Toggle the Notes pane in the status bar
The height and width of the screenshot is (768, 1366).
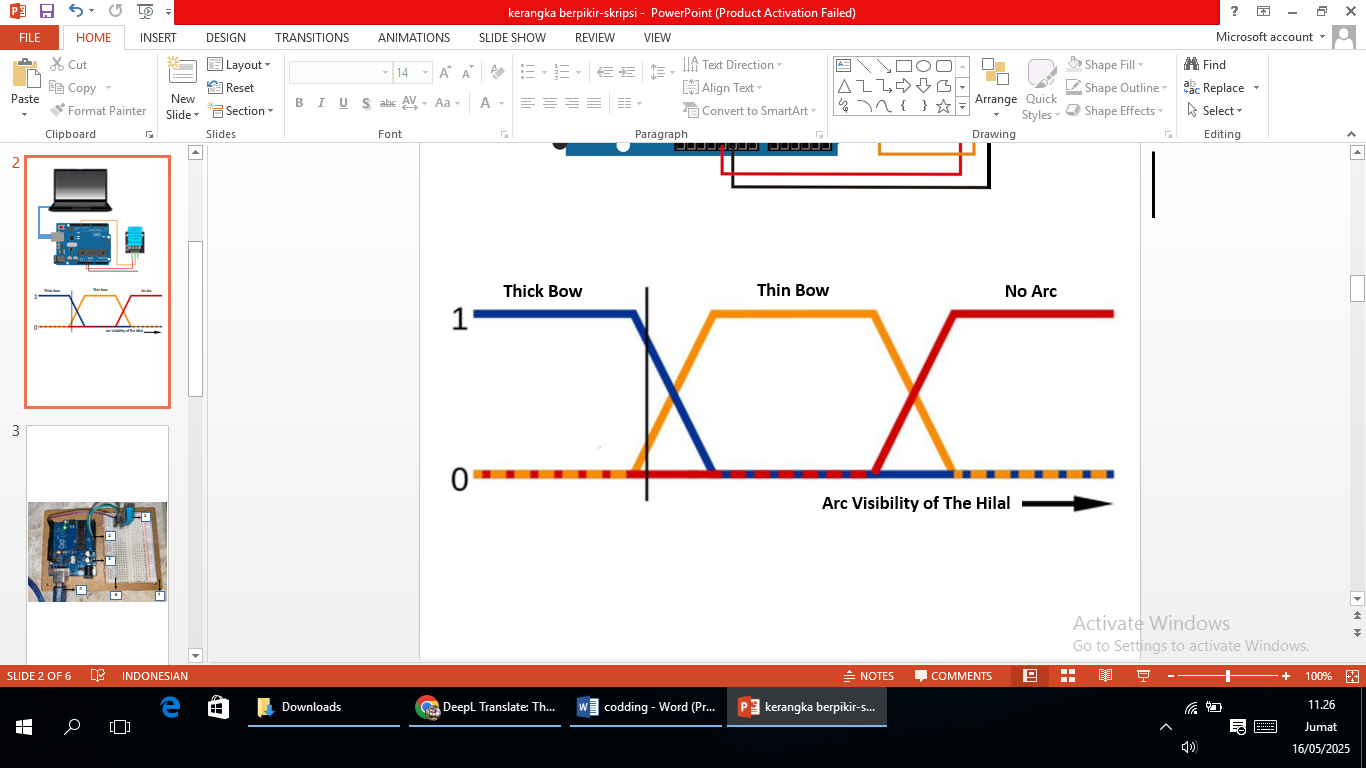point(868,676)
